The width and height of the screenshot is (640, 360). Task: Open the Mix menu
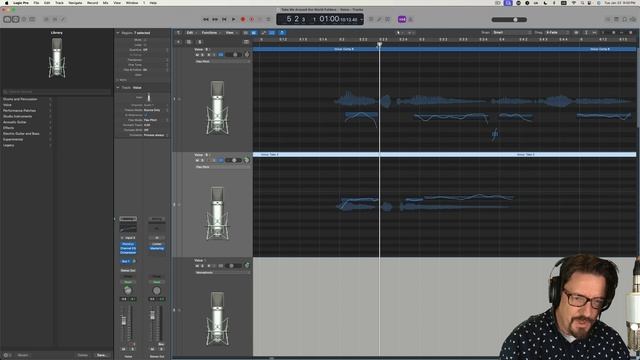point(105,3)
